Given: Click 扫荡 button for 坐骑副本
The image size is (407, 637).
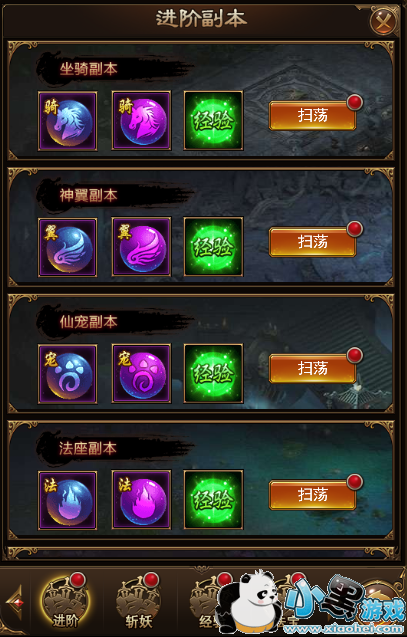Looking at the screenshot, I should 312,116.
